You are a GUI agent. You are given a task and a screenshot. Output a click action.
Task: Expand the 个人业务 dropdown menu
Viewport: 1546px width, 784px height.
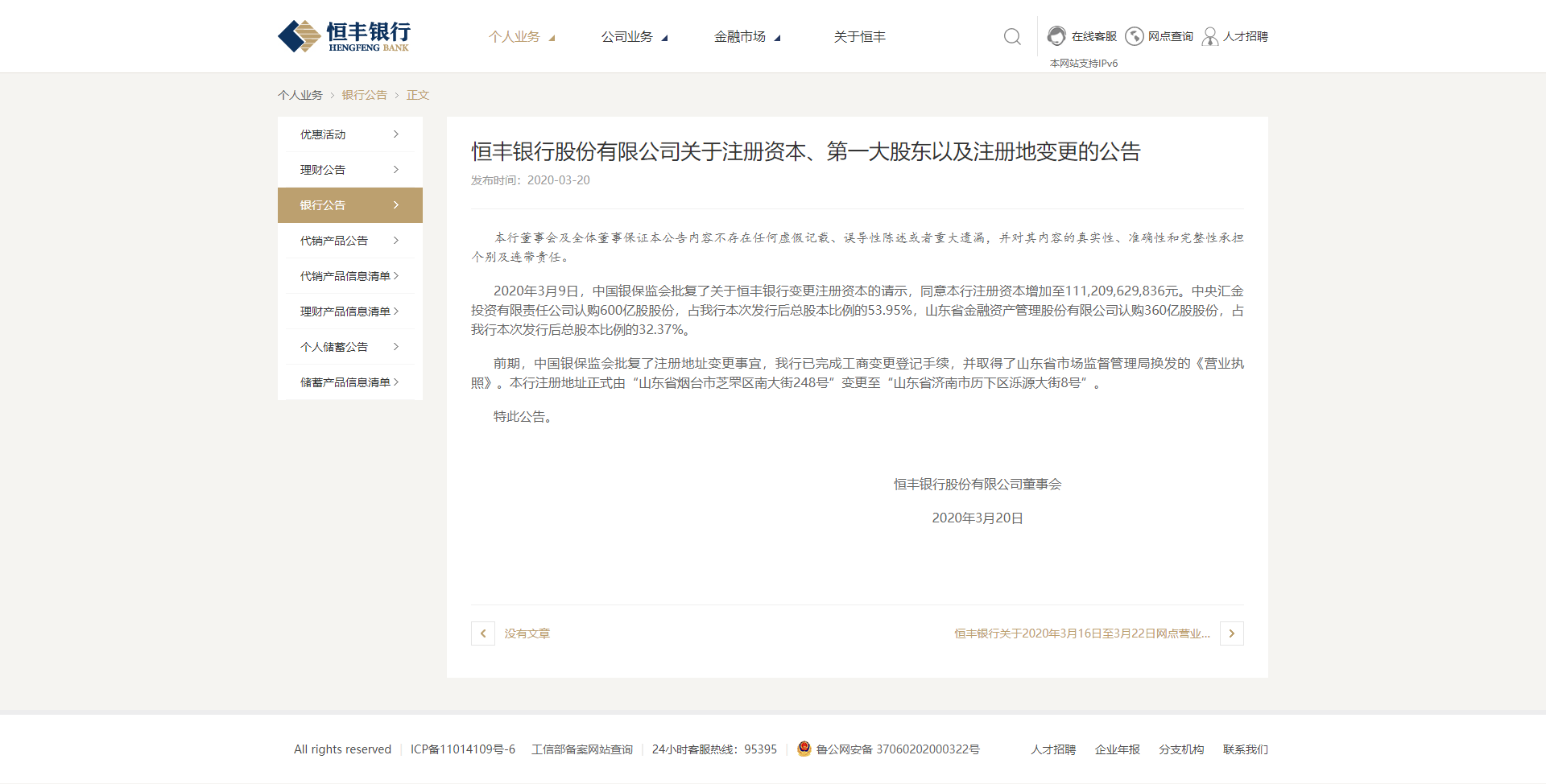tap(522, 36)
